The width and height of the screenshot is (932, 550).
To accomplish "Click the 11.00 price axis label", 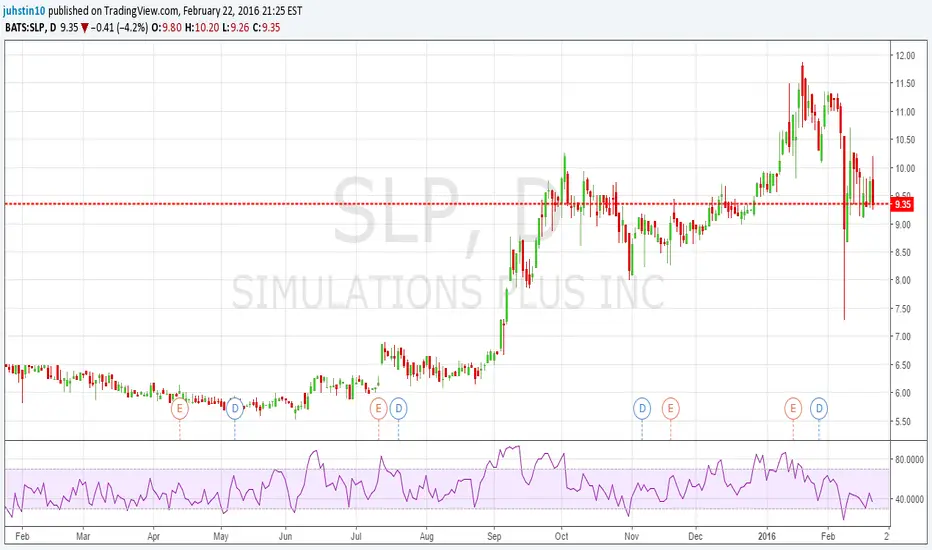I will 905,112.
